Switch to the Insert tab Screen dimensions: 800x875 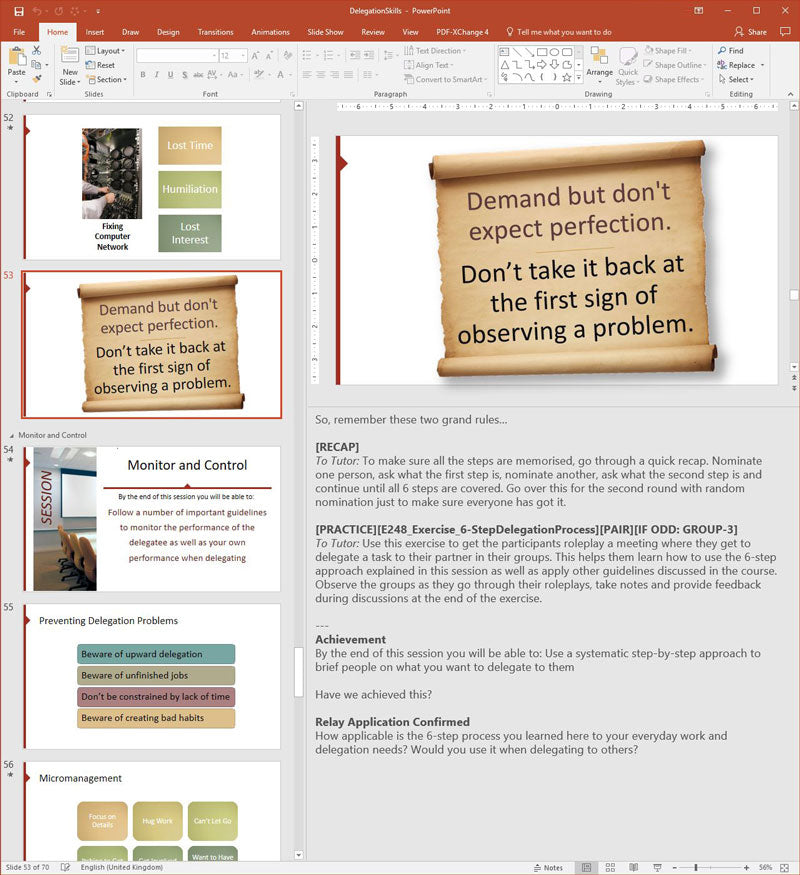point(95,32)
